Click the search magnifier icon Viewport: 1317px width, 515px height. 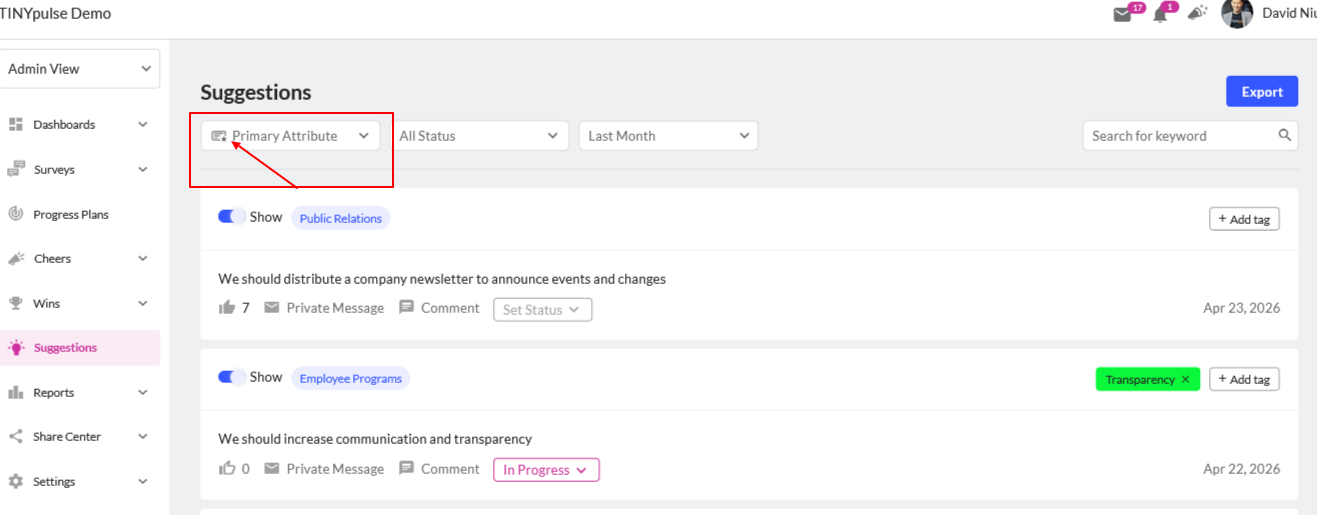coord(1285,135)
